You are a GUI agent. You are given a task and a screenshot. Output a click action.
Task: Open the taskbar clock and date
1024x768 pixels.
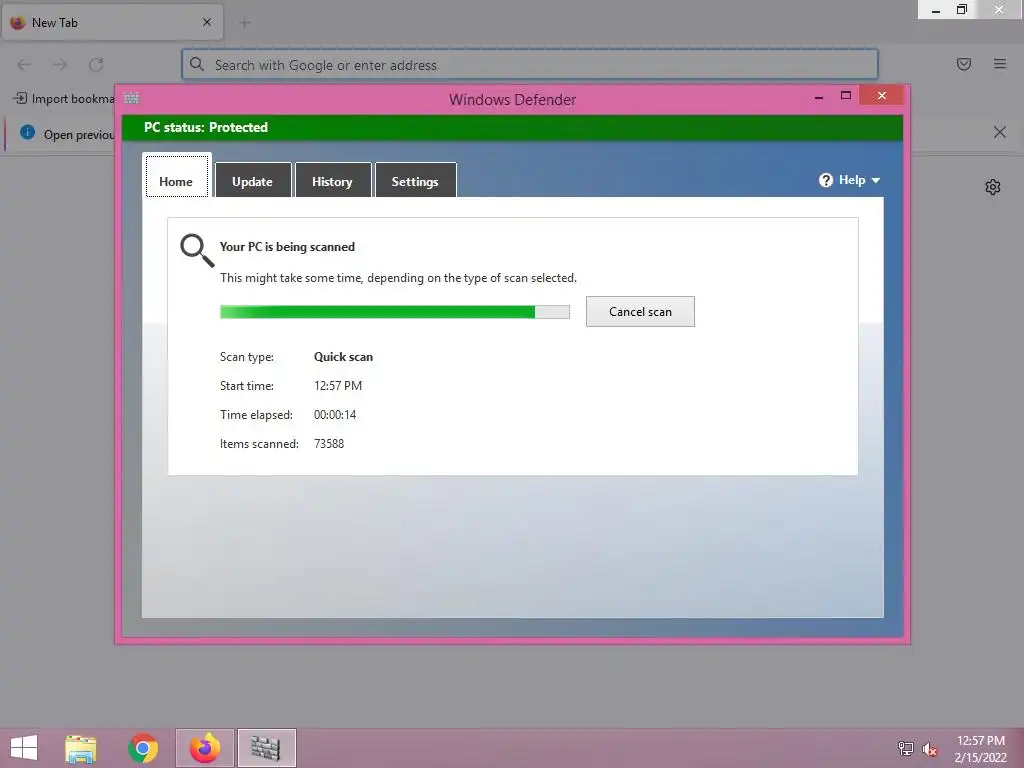coord(980,749)
